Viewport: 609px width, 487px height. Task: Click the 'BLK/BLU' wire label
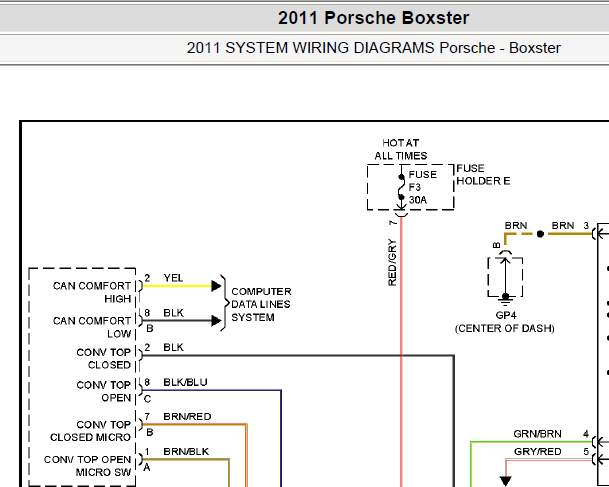pyautogui.click(x=185, y=382)
